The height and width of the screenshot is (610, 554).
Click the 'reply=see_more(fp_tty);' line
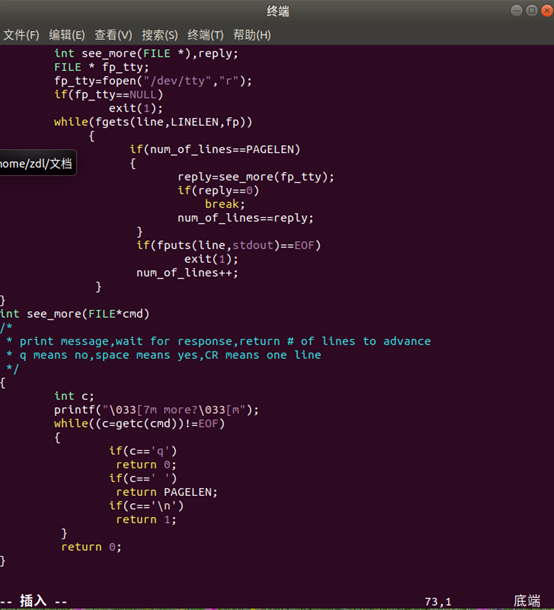pyautogui.click(x=256, y=177)
